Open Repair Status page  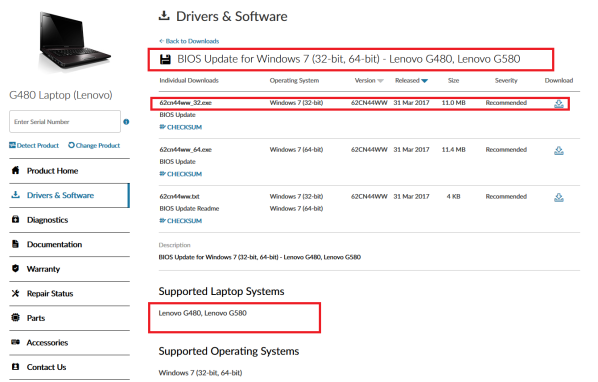(x=50, y=294)
